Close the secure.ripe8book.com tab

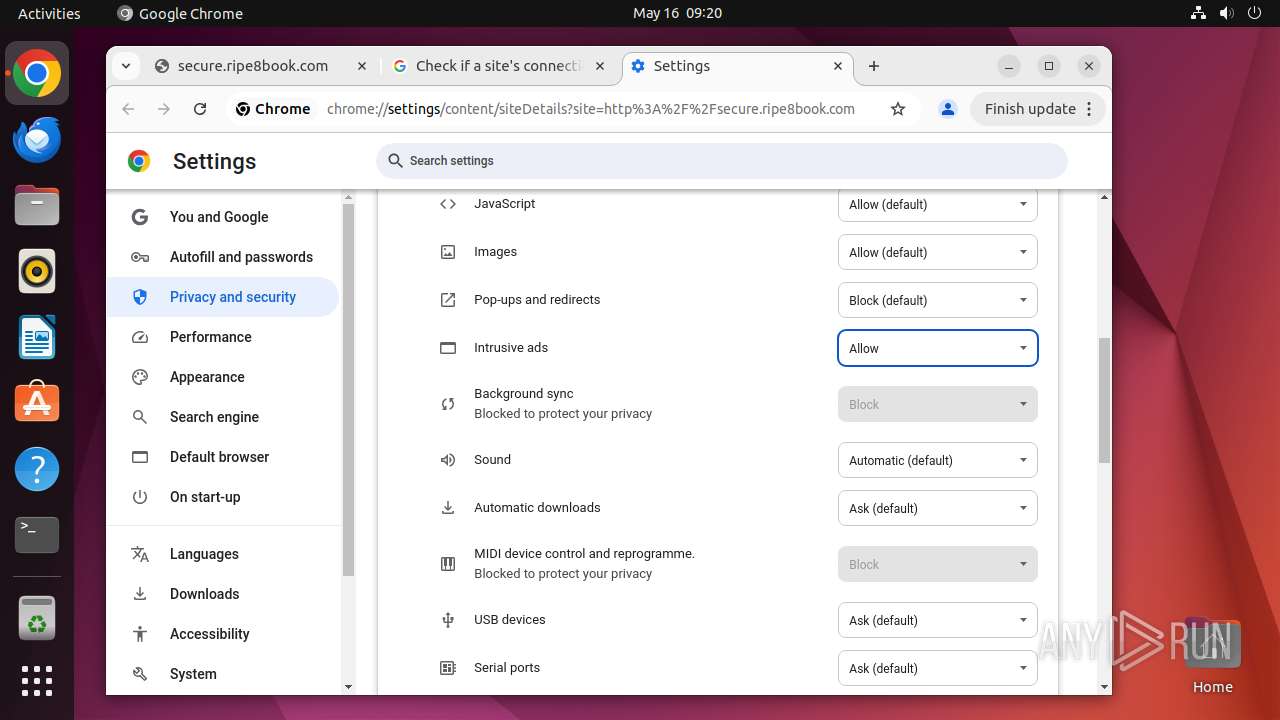pos(362,66)
